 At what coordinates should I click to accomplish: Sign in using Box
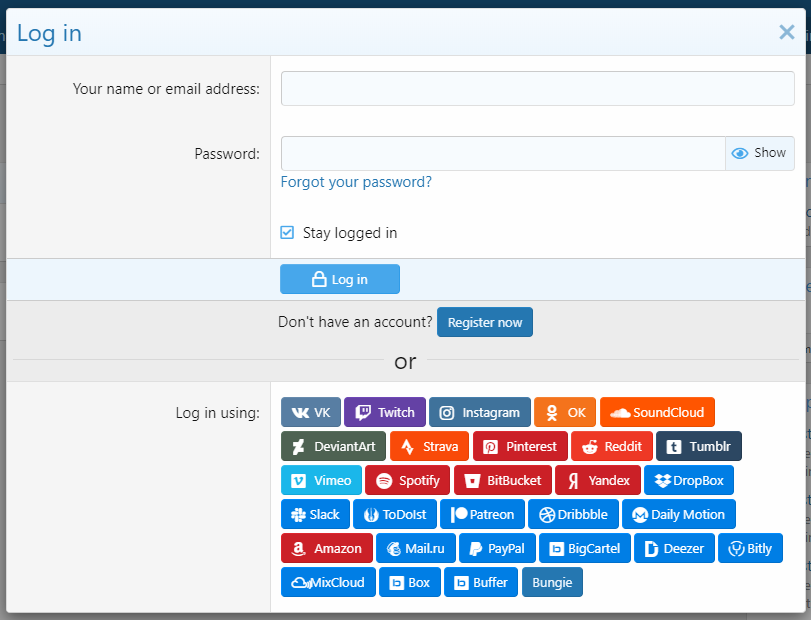[410, 582]
